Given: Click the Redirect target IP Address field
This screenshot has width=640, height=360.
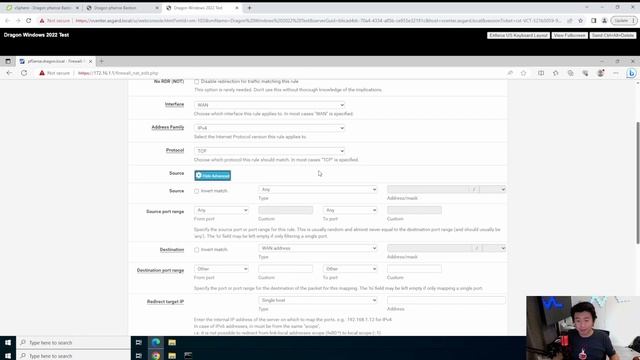Looking at the screenshot, I should pyautogui.click(x=446, y=300).
